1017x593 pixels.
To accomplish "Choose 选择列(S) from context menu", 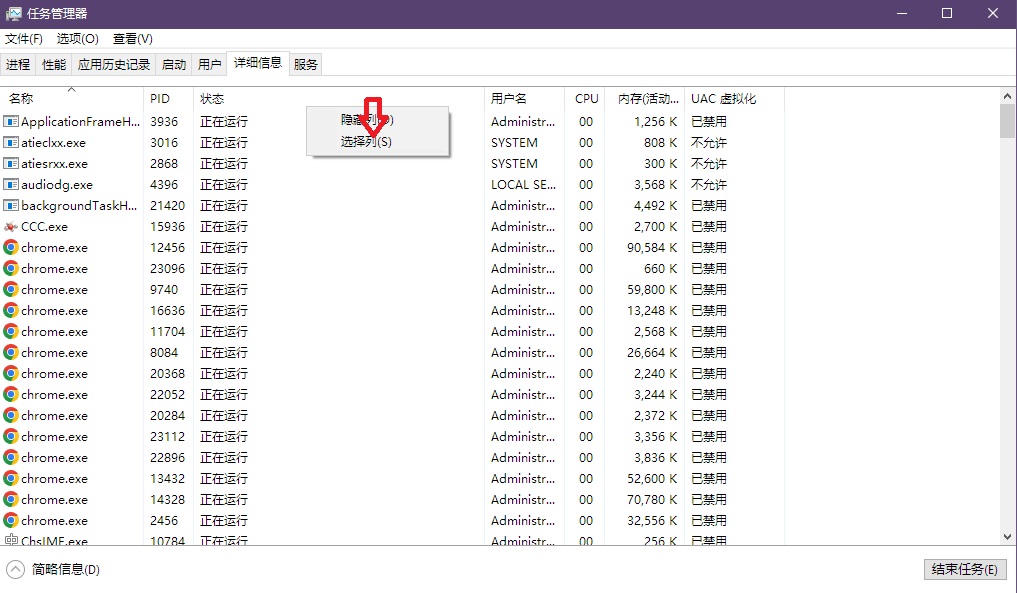I will [366, 142].
